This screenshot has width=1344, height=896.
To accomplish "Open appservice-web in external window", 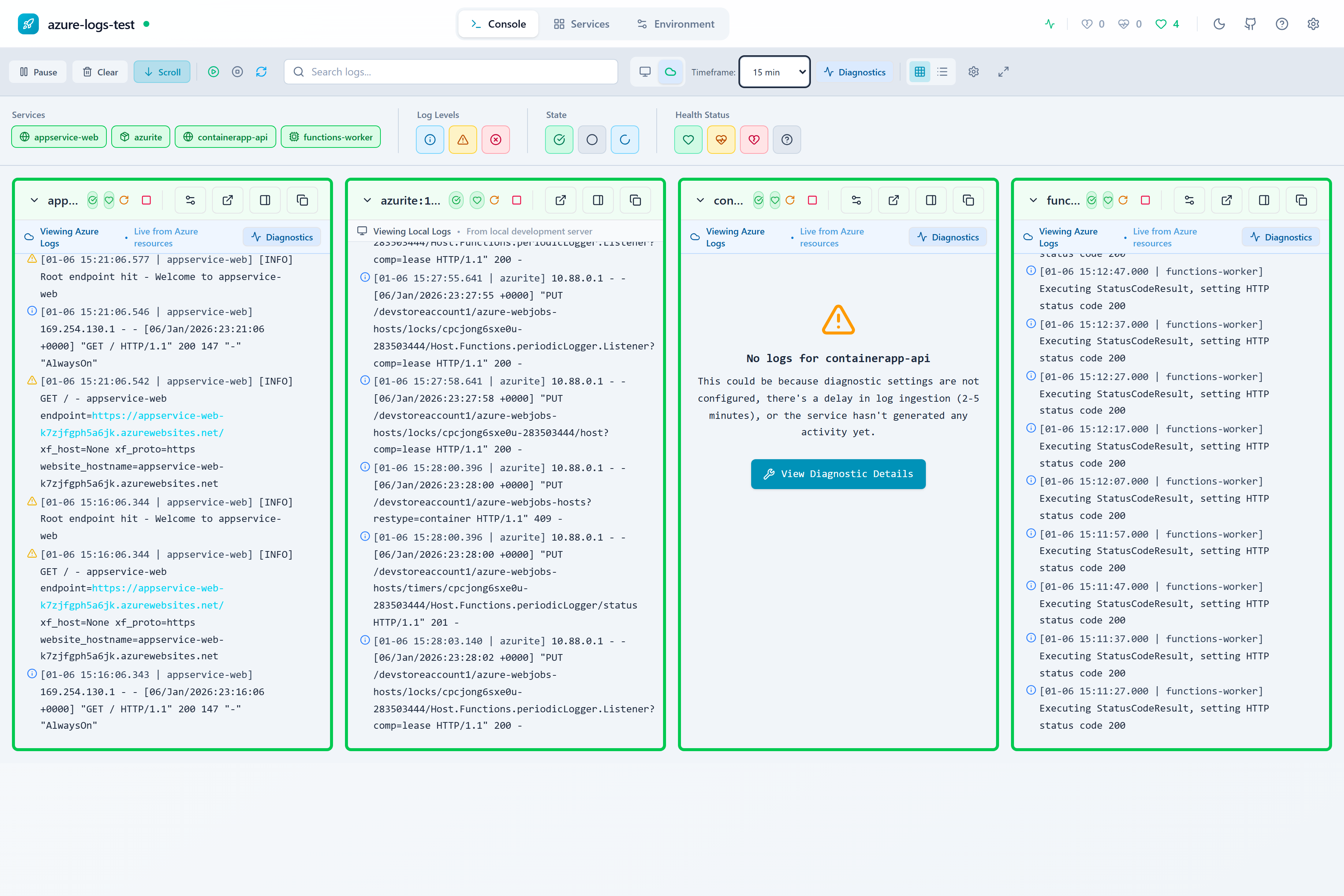I will click(x=227, y=200).
